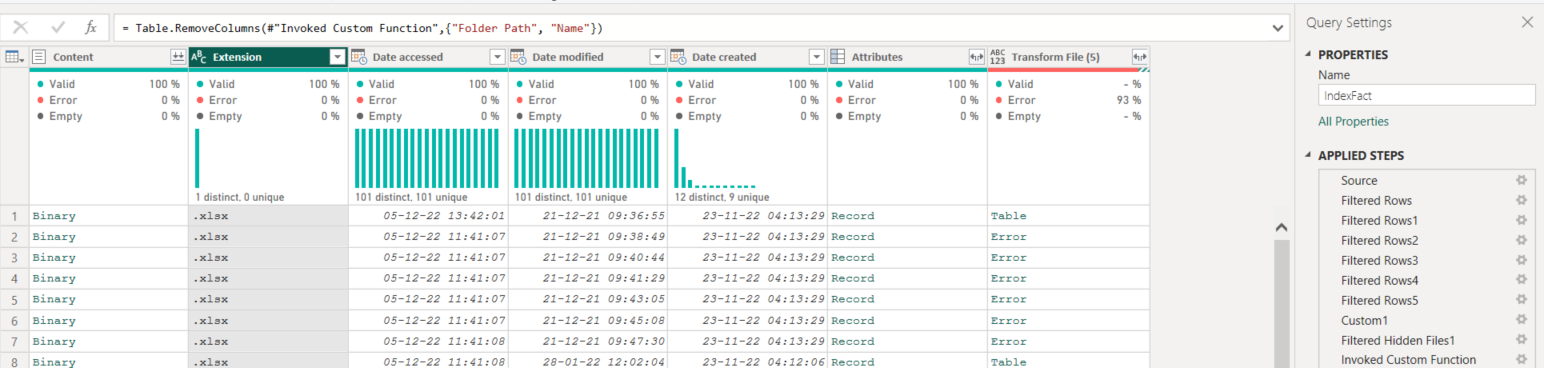Cancel the formula edit with the X icon
The width and height of the screenshot is (1544, 368).
click(21, 28)
